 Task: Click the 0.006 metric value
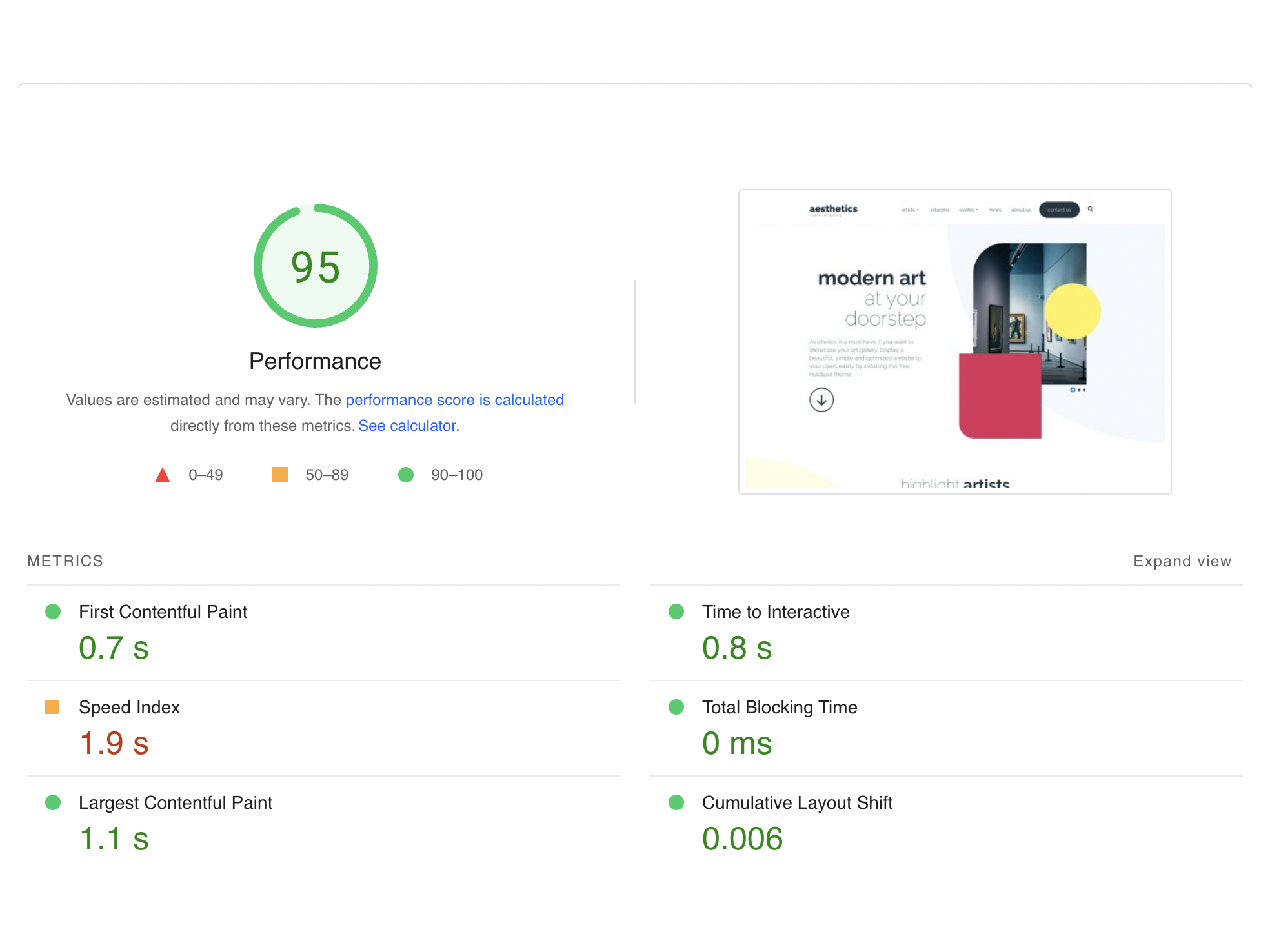(x=742, y=838)
